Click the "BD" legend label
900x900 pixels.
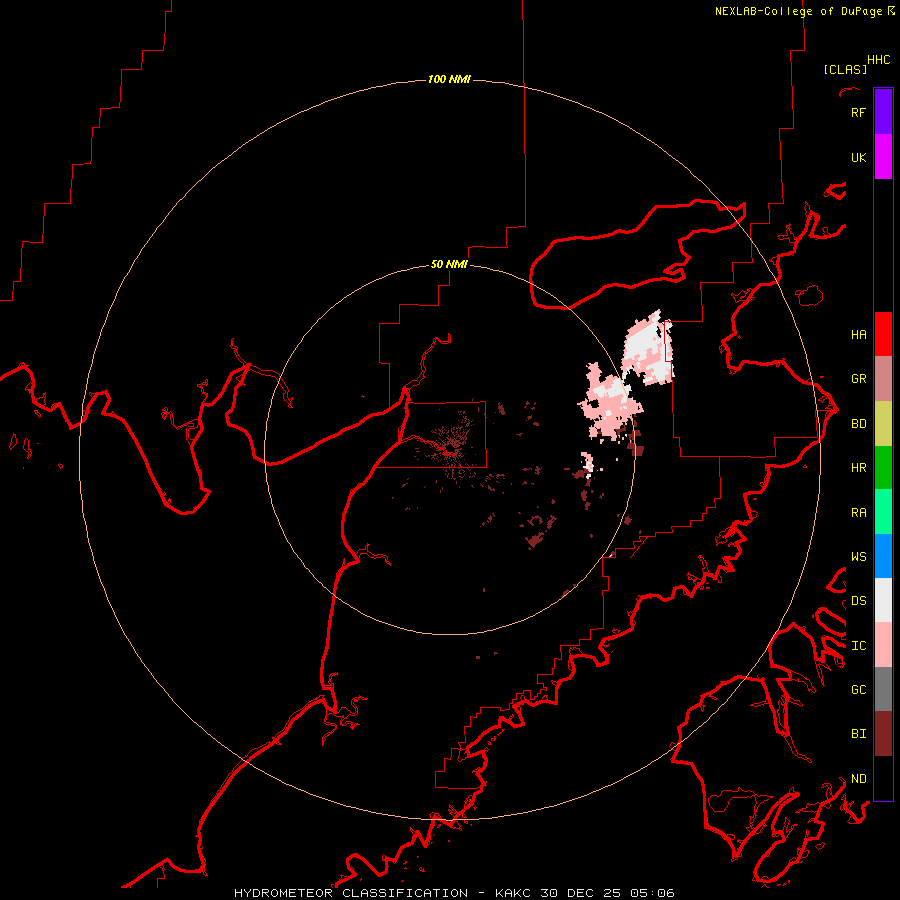pyautogui.click(x=859, y=424)
